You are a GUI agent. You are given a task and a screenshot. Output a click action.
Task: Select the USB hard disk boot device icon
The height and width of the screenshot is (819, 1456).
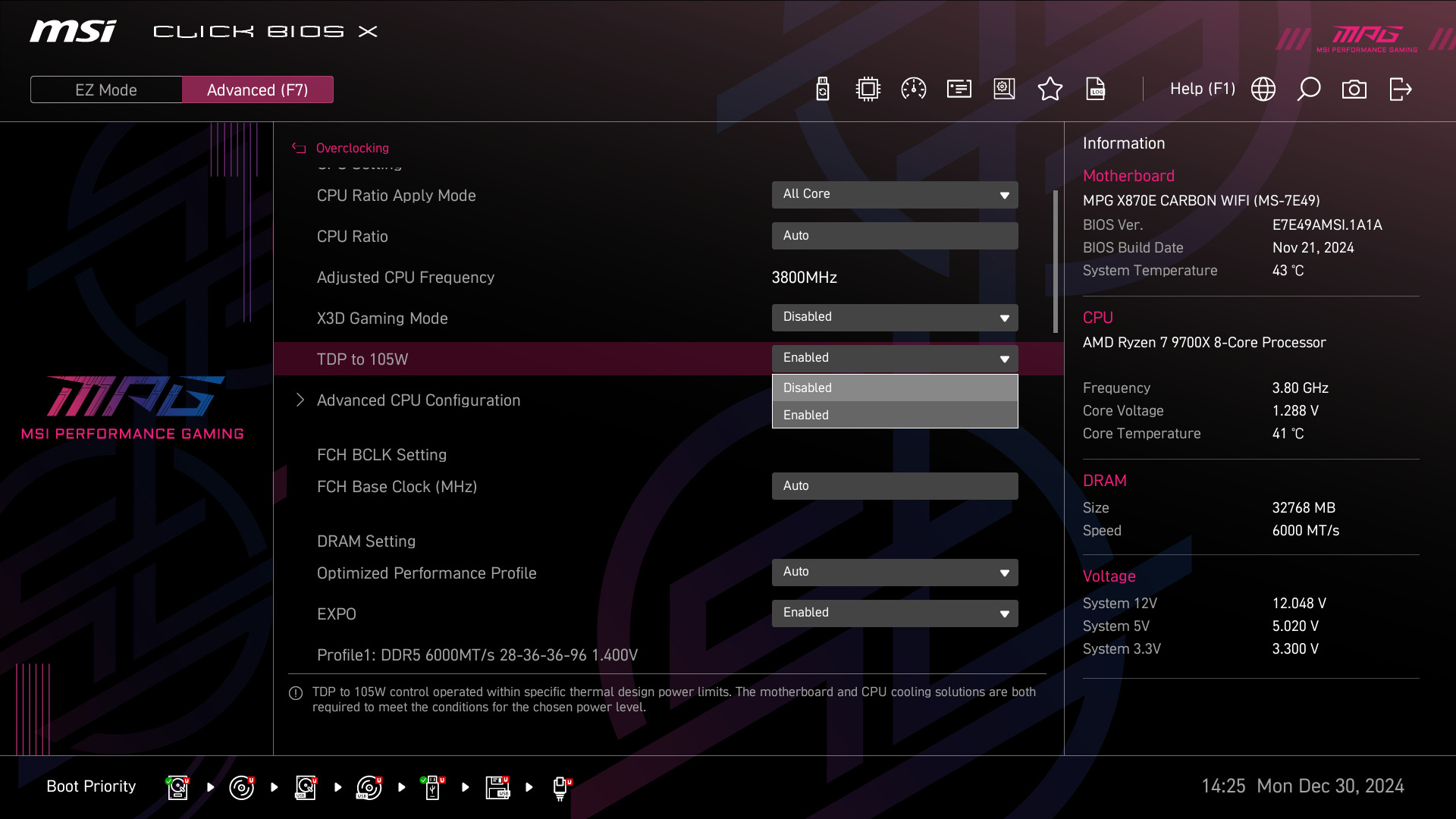click(x=306, y=787)
